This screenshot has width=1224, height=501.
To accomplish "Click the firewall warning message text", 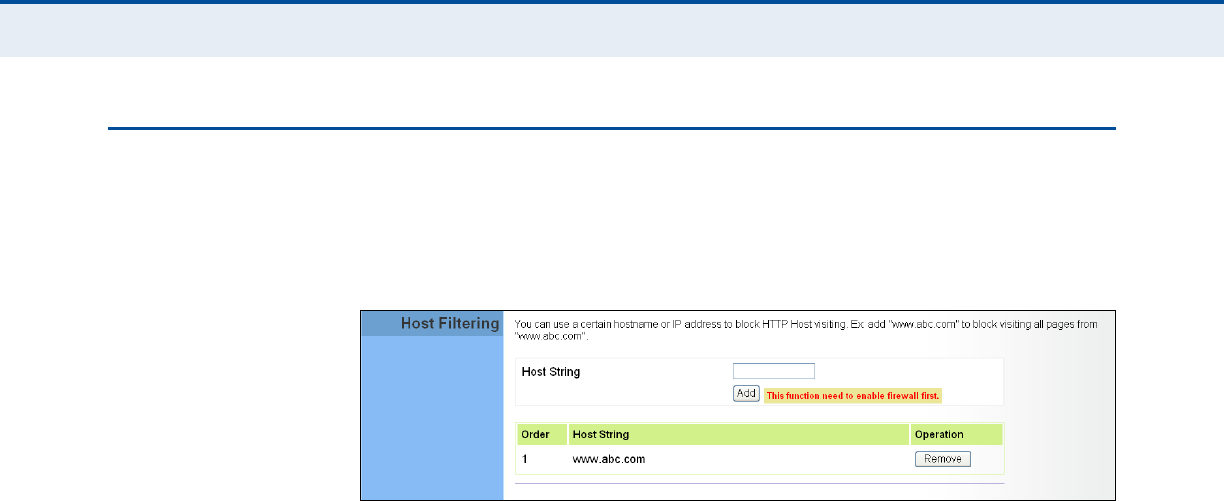I will click(x=854, y=396).
